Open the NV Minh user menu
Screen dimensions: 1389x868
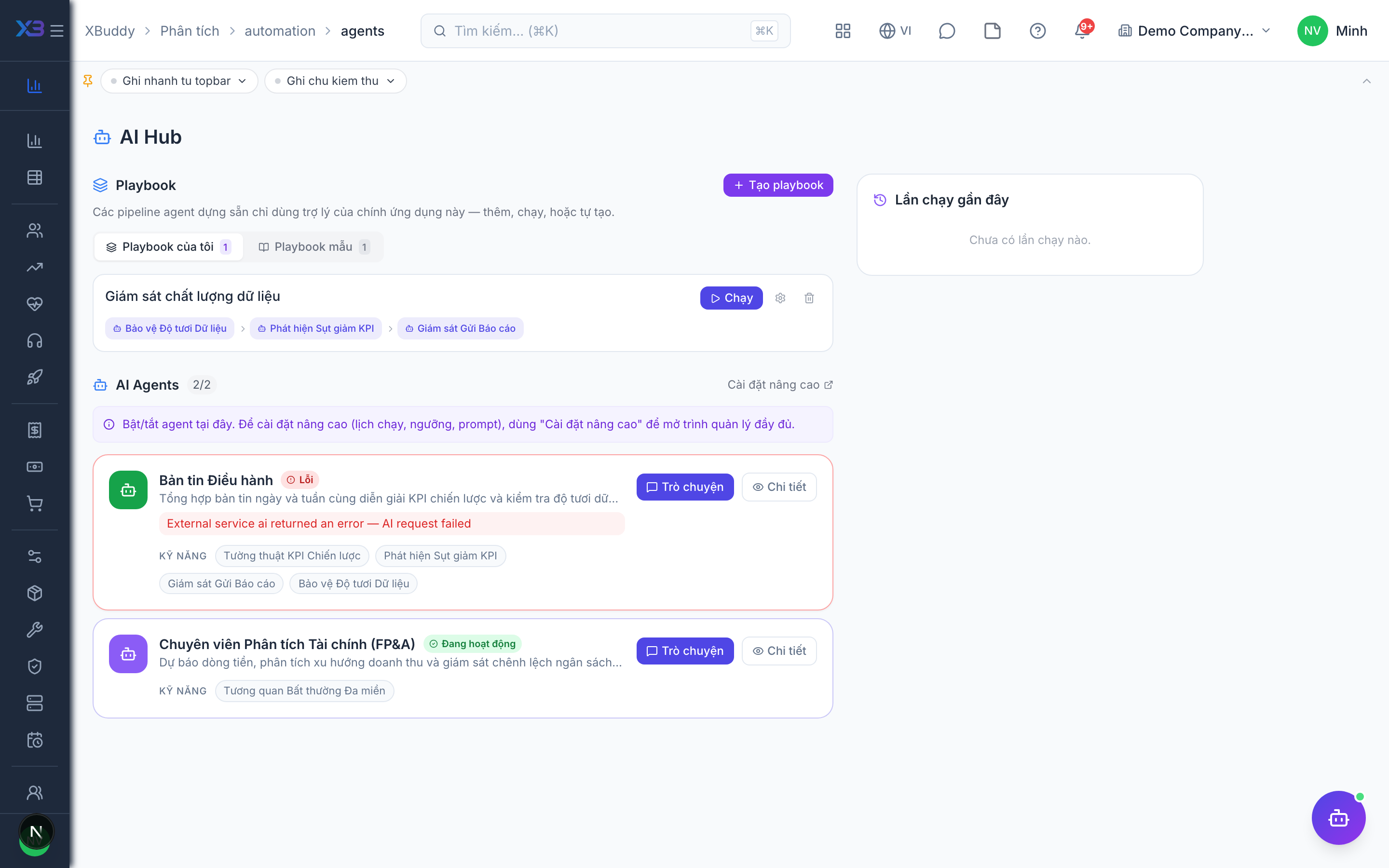point(1332,30)
